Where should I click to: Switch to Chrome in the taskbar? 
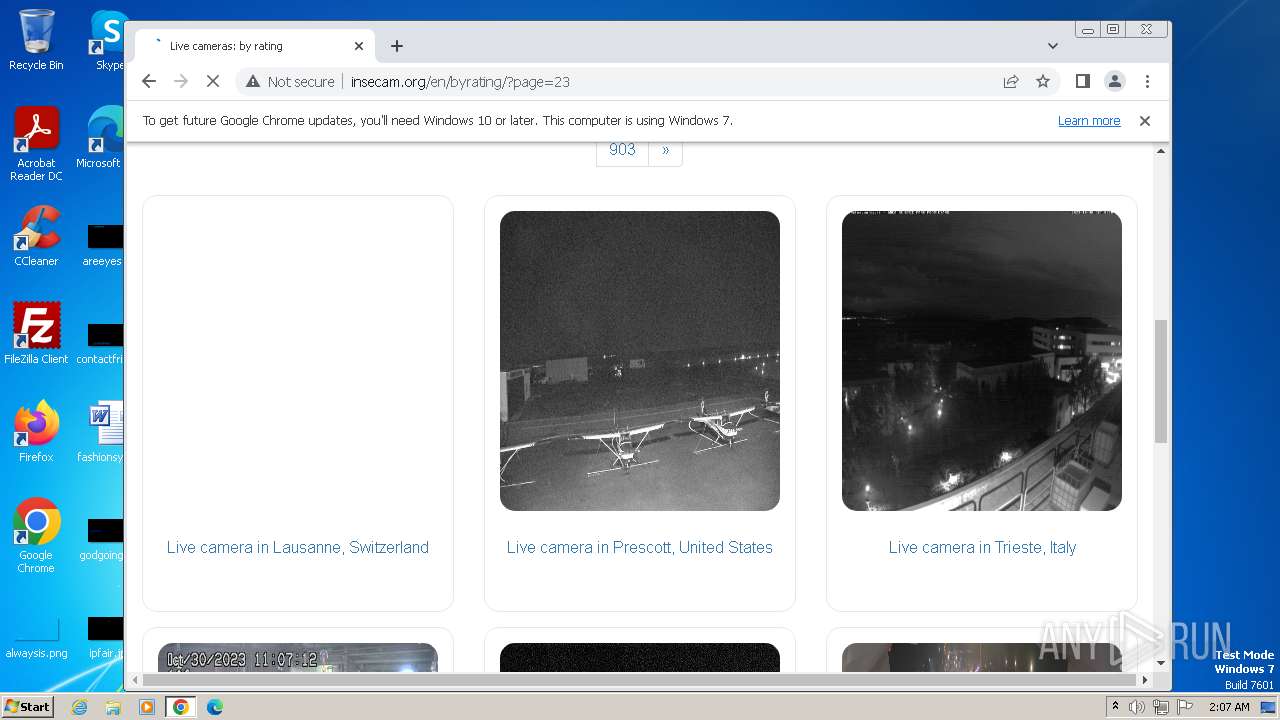coord(181,707)
